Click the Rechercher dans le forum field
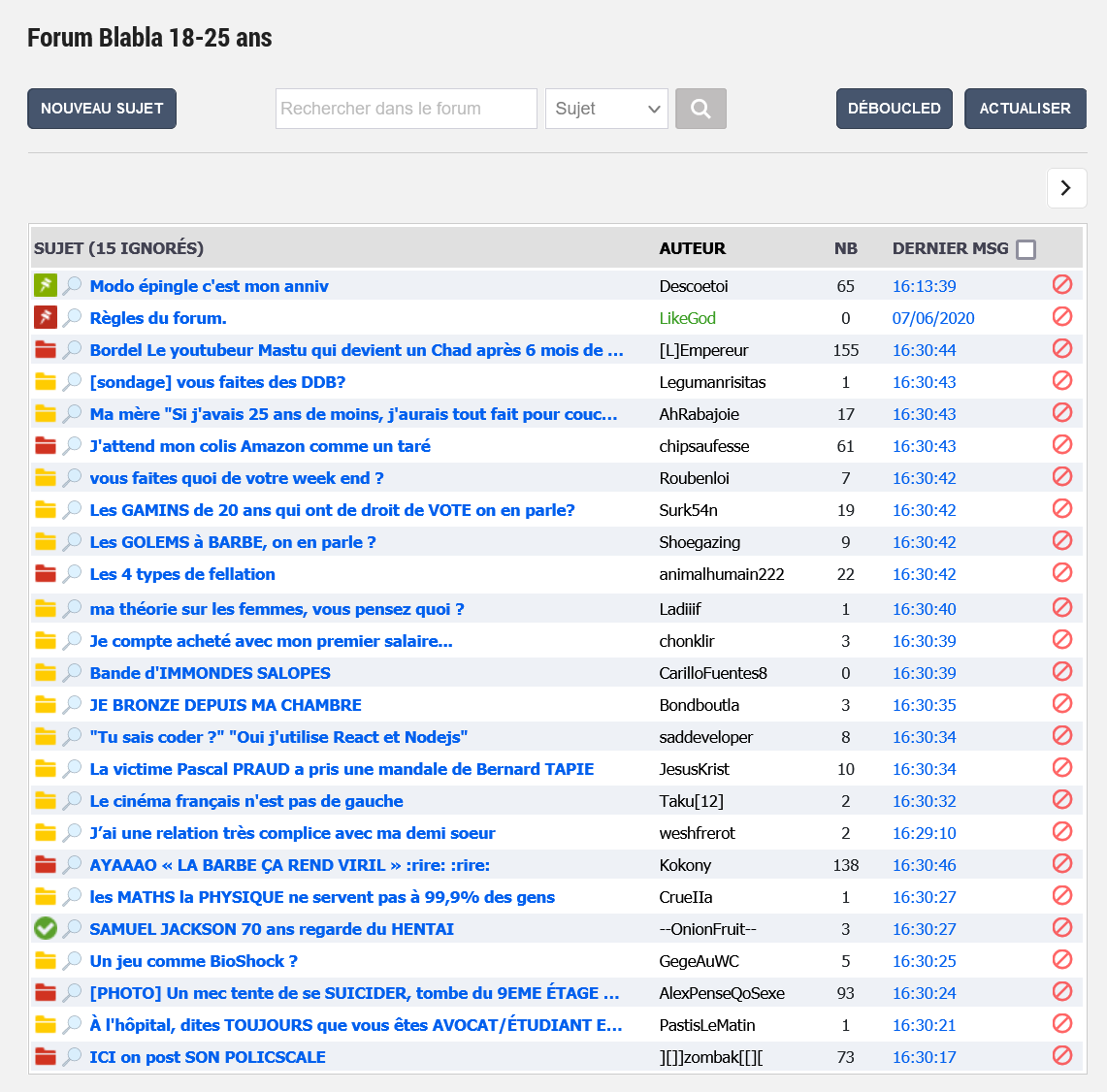 coord(406,109)
